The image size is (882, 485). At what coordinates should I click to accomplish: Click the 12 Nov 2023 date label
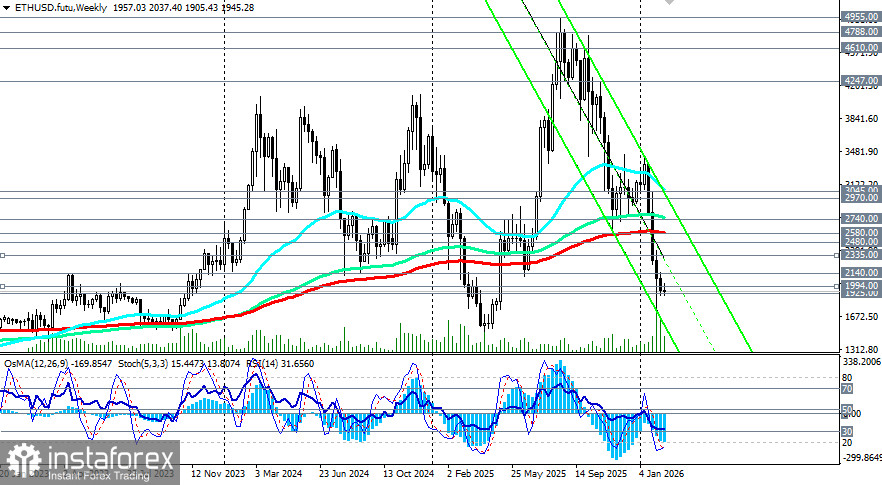click(x=218, y=474)
